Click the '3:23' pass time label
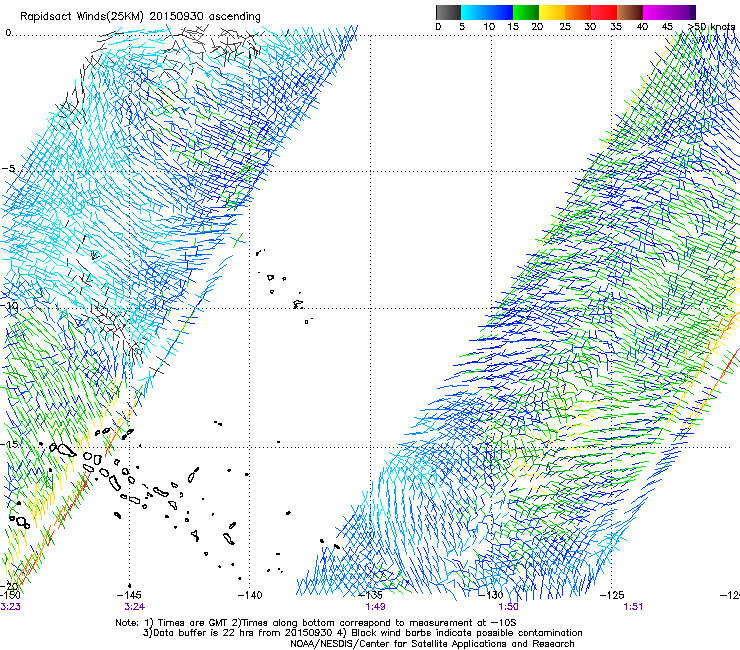This screenshot has width=740, height=650. click(x=10, y=607)
